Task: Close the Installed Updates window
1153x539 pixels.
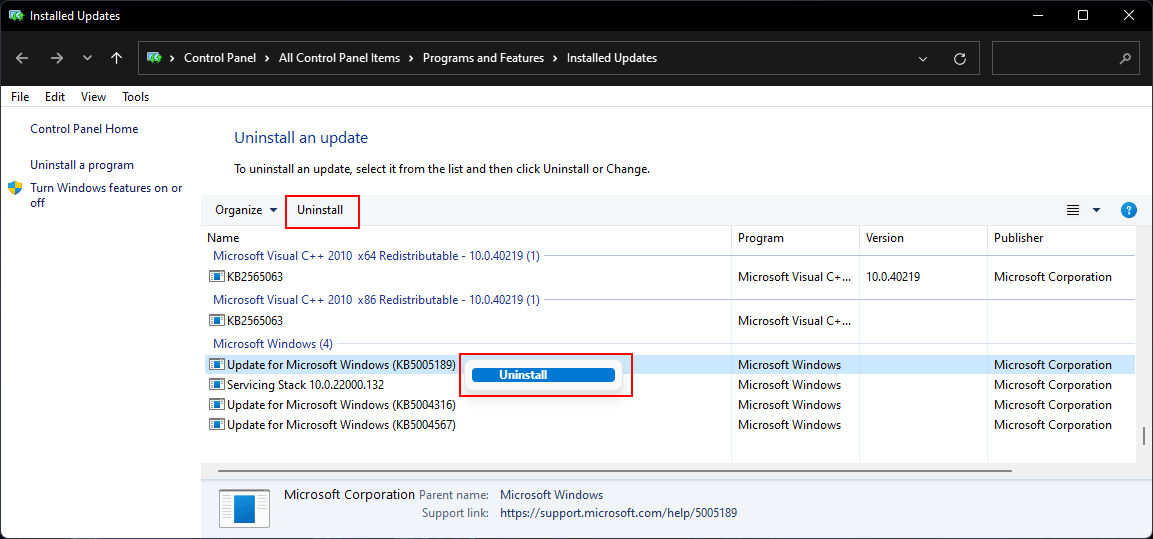Action: pyautogui.click(x=1129, y=15)
